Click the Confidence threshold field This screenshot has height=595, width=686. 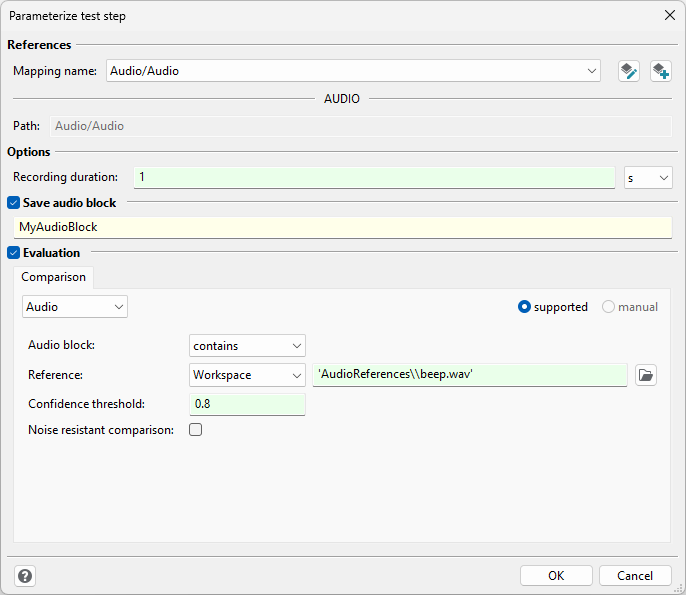[x=247, y=404]
